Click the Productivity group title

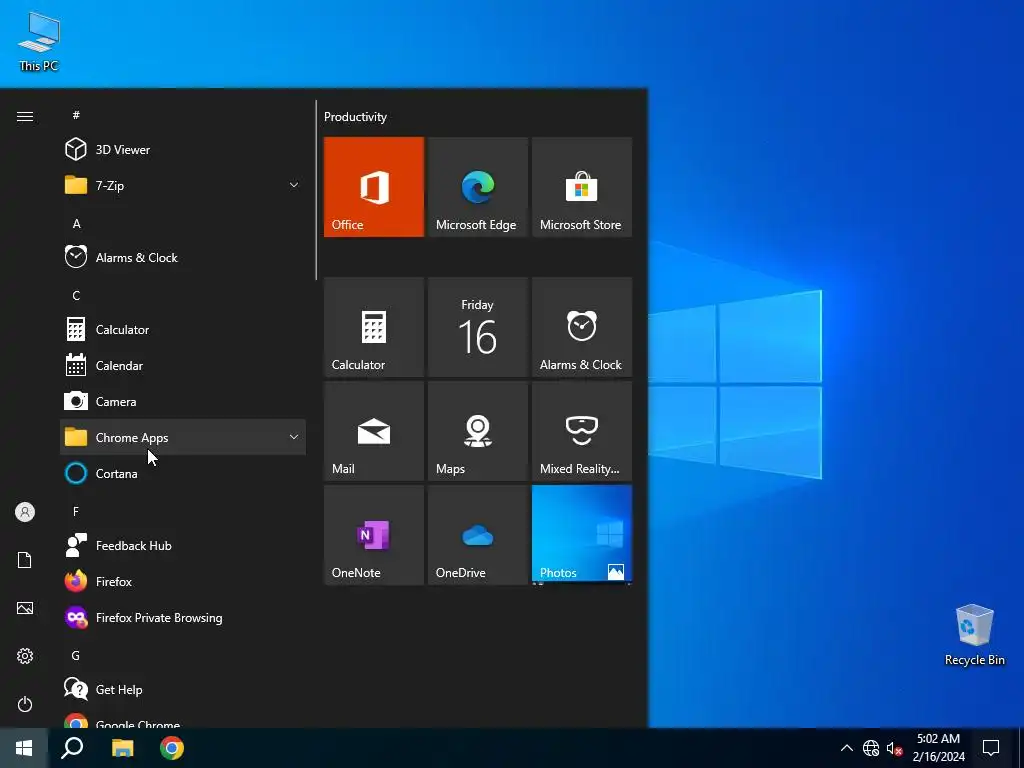click(x=355, y=117)
